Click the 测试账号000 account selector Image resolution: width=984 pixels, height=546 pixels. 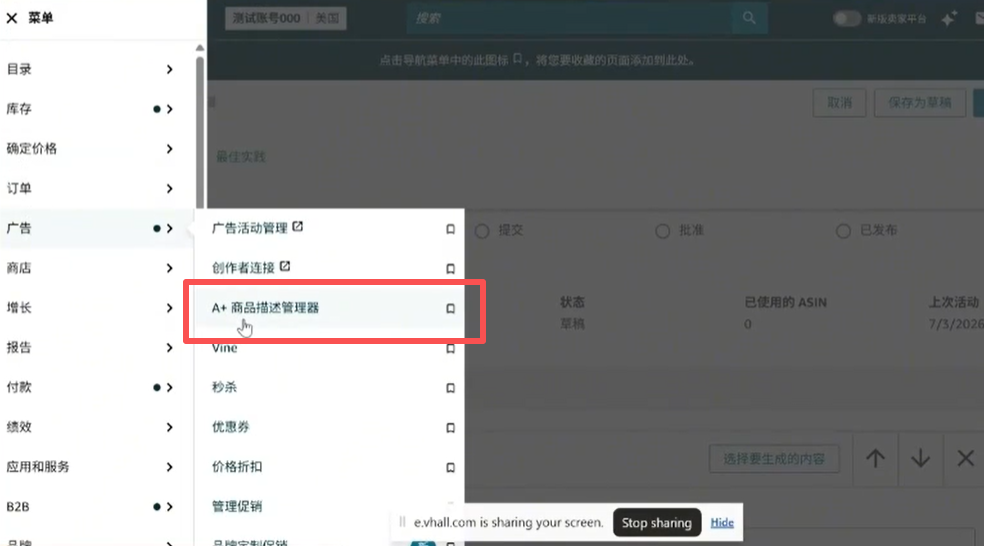[x=286, y=18]
